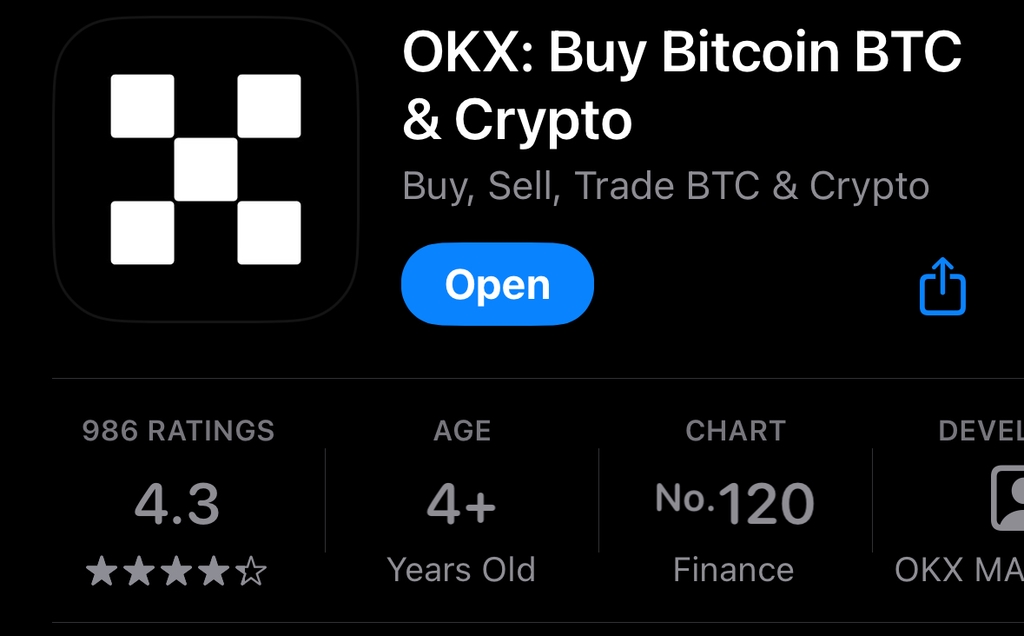Tap the 4+ age rating
1024x636 pixels.
pos(462,503)
